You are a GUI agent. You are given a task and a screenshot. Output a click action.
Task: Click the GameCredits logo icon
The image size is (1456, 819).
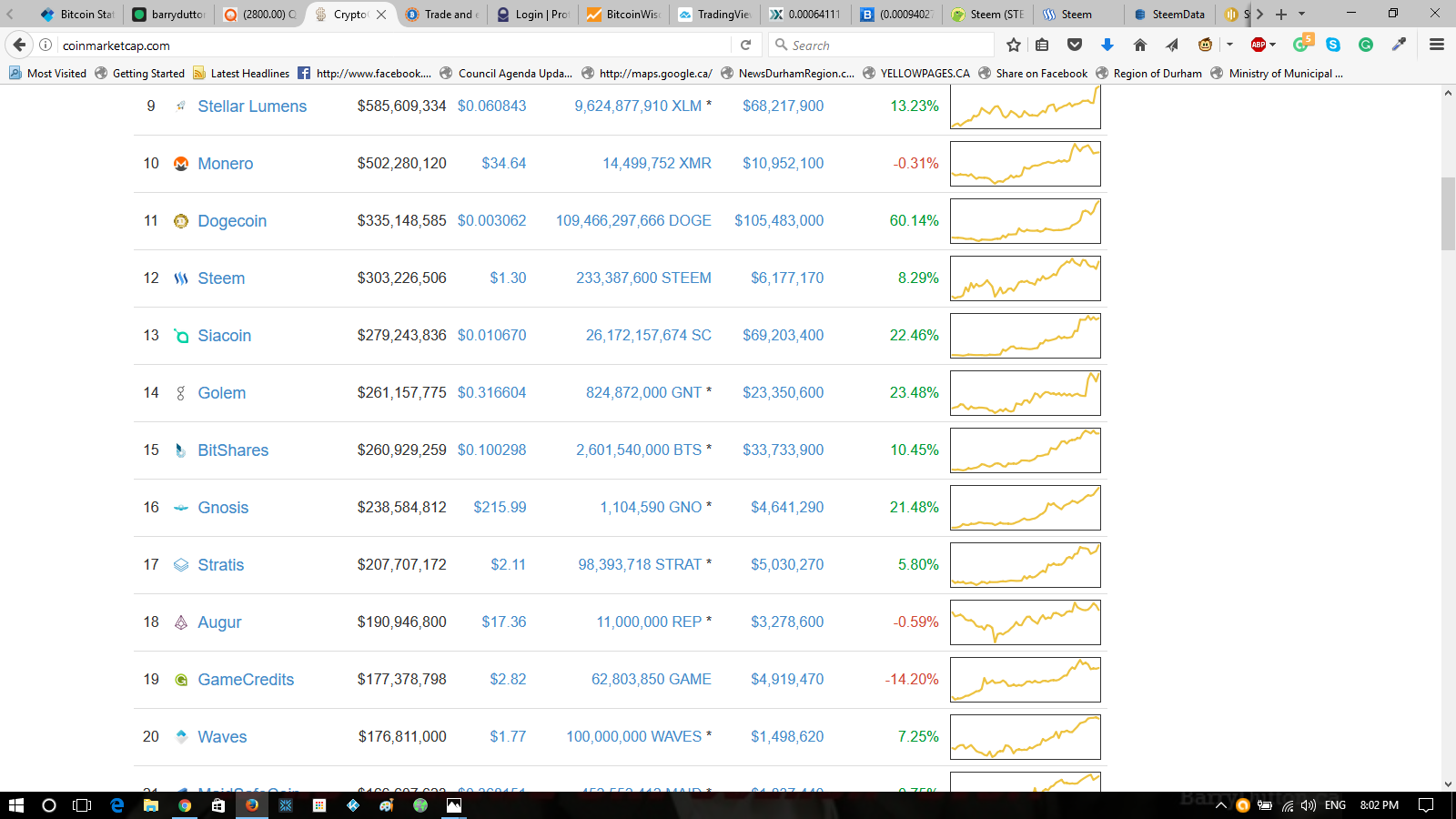click(x=181, y=680)
